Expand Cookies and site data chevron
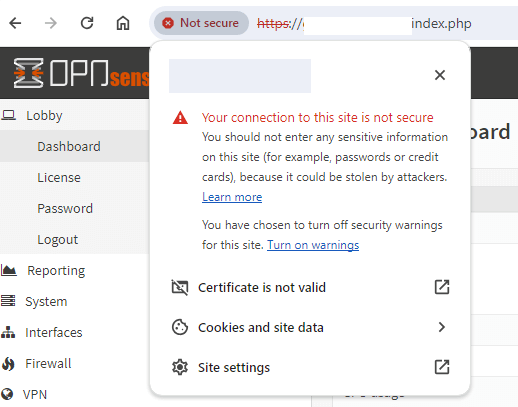 tap(442, 327)
